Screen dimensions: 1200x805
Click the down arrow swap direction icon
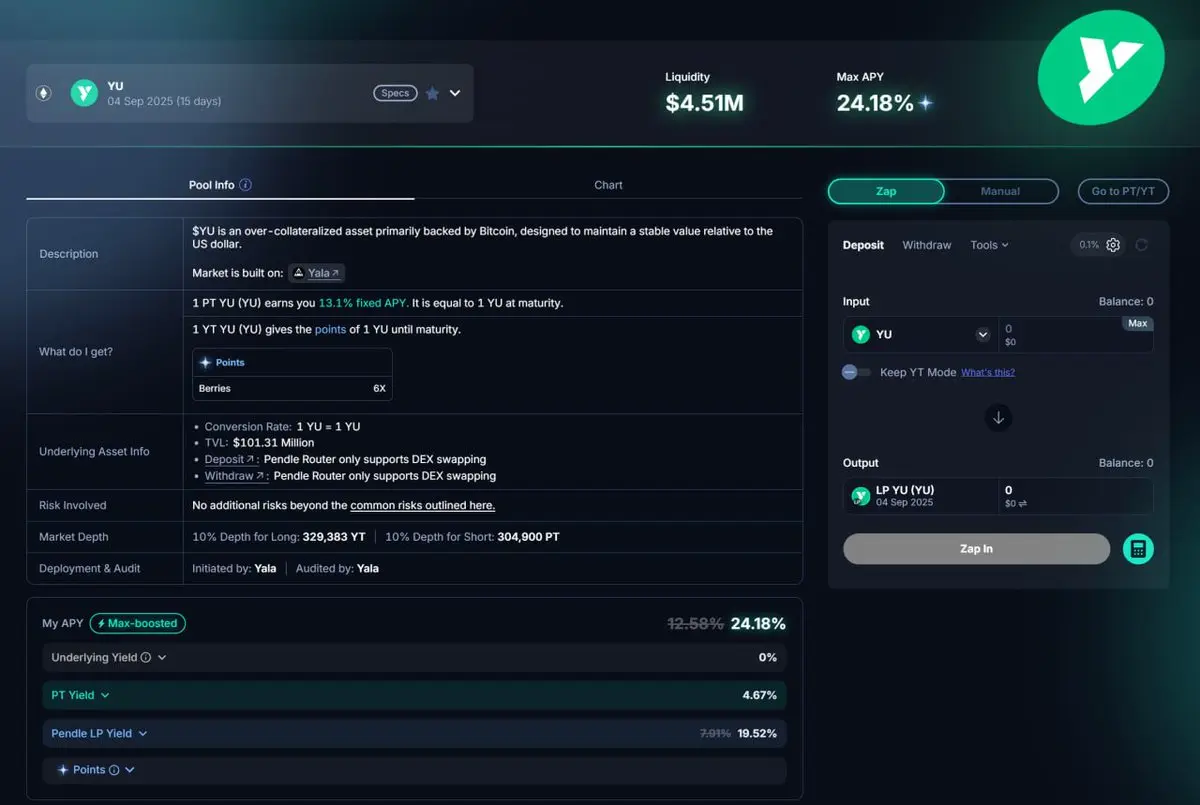tap(998, 418)
